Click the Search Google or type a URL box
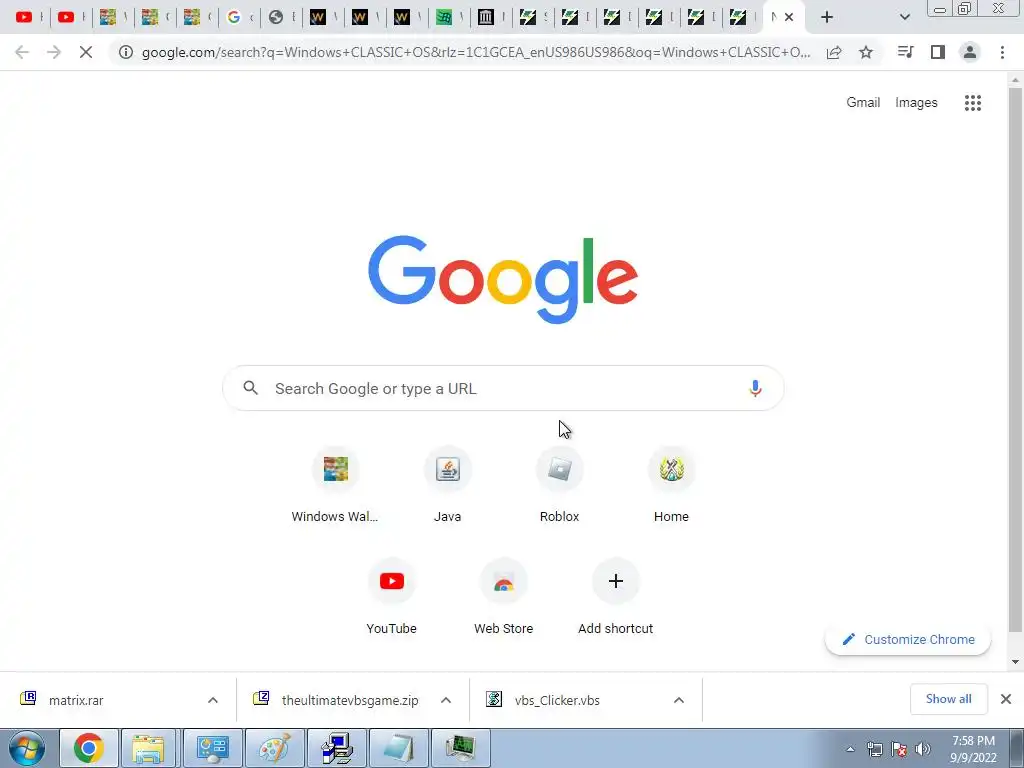1024x768 pixels. click(x=503, y=389)
